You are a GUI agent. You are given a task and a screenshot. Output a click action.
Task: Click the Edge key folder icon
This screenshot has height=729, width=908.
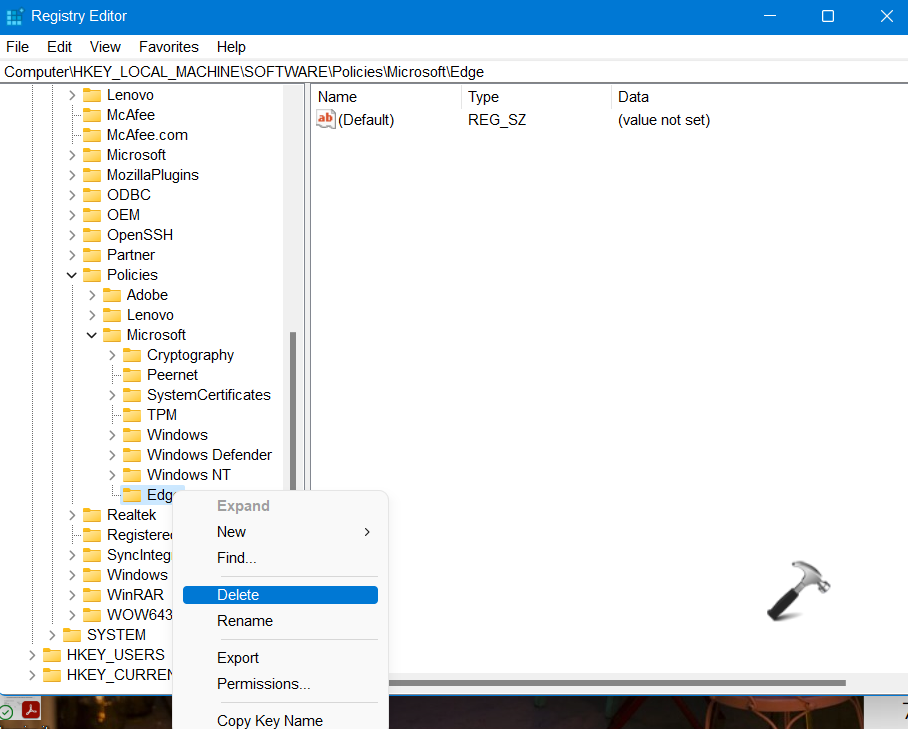(x=134, y=494)
